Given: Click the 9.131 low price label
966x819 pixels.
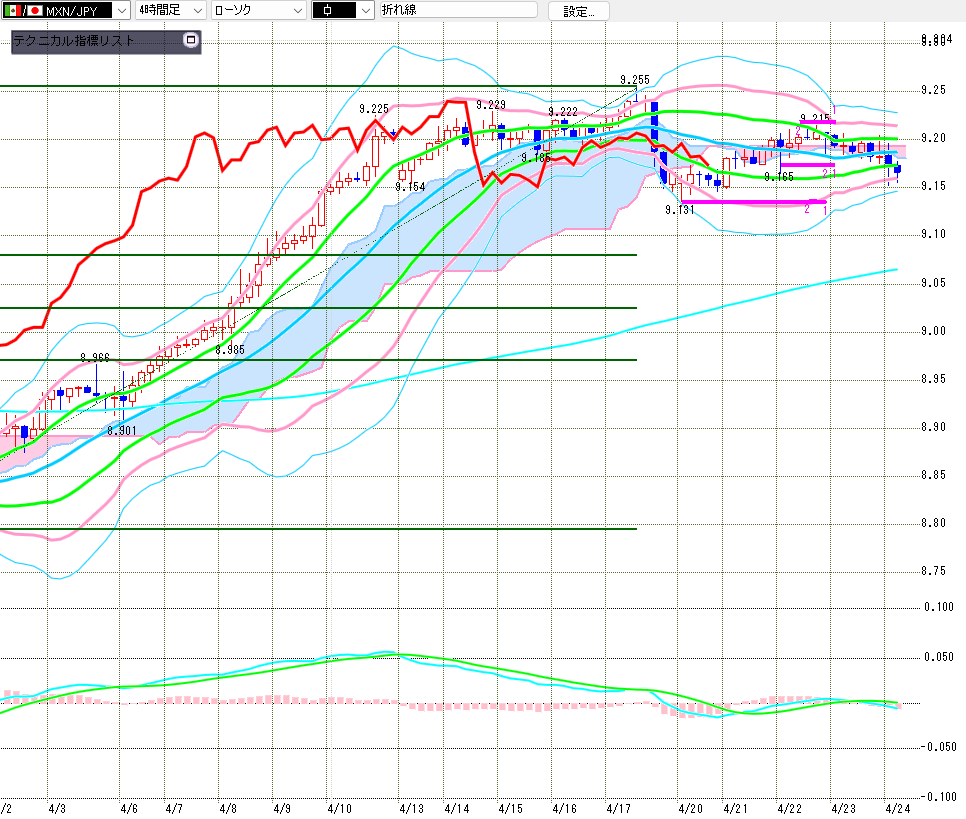Looking at the screenshot, I should coord(679,210).
